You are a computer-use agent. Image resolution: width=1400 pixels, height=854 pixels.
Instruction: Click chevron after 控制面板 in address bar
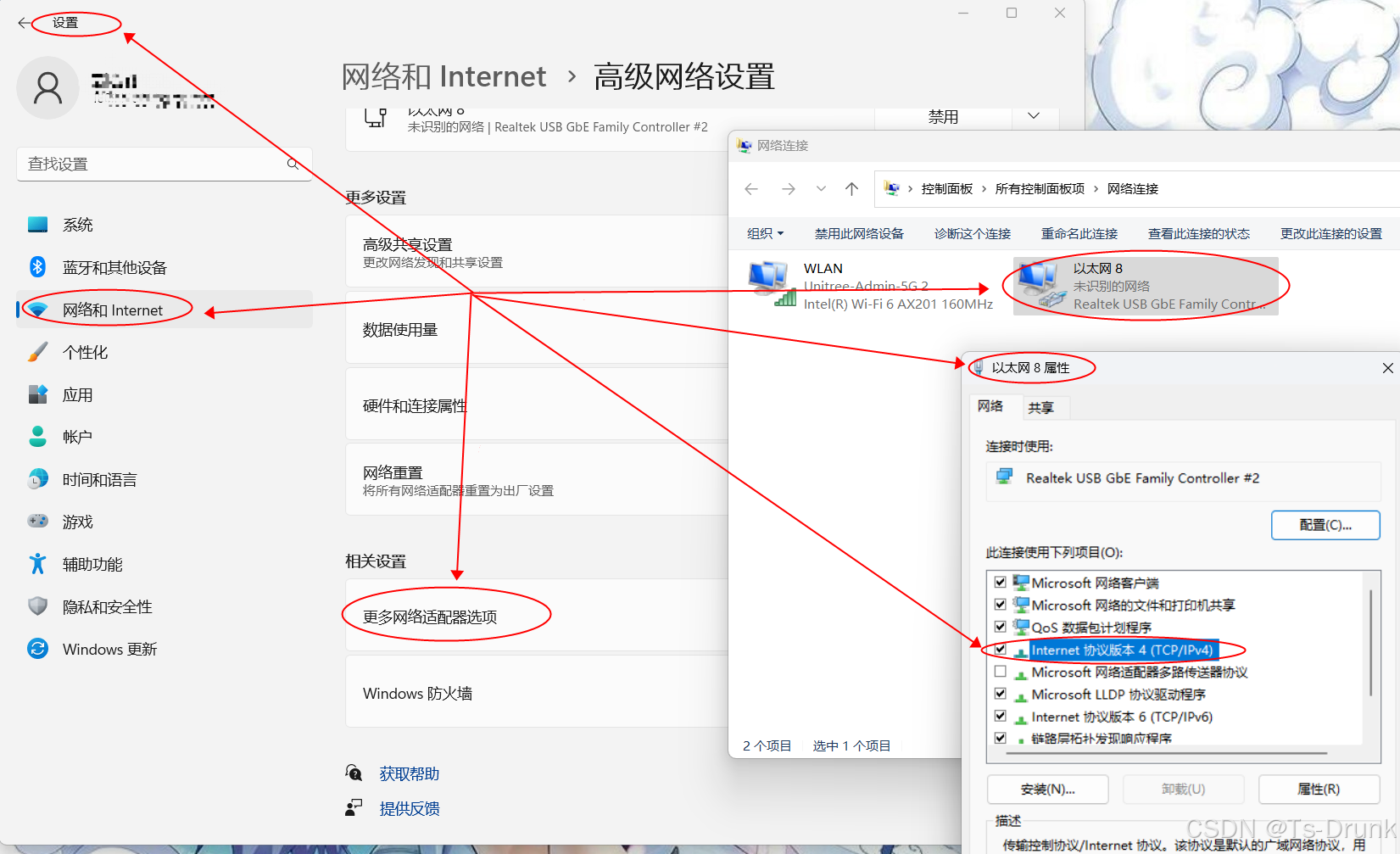click(x=984, y=189)
